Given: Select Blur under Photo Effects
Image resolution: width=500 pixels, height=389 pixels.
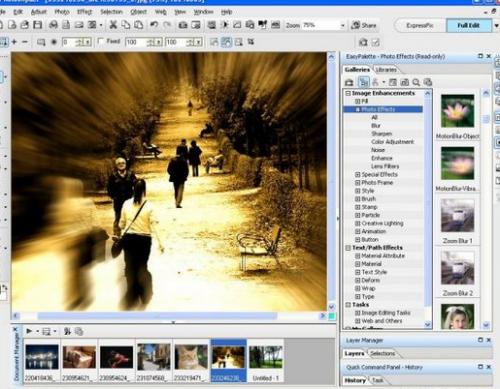Looking at the screenshot, I should click(x=376, y=126).
